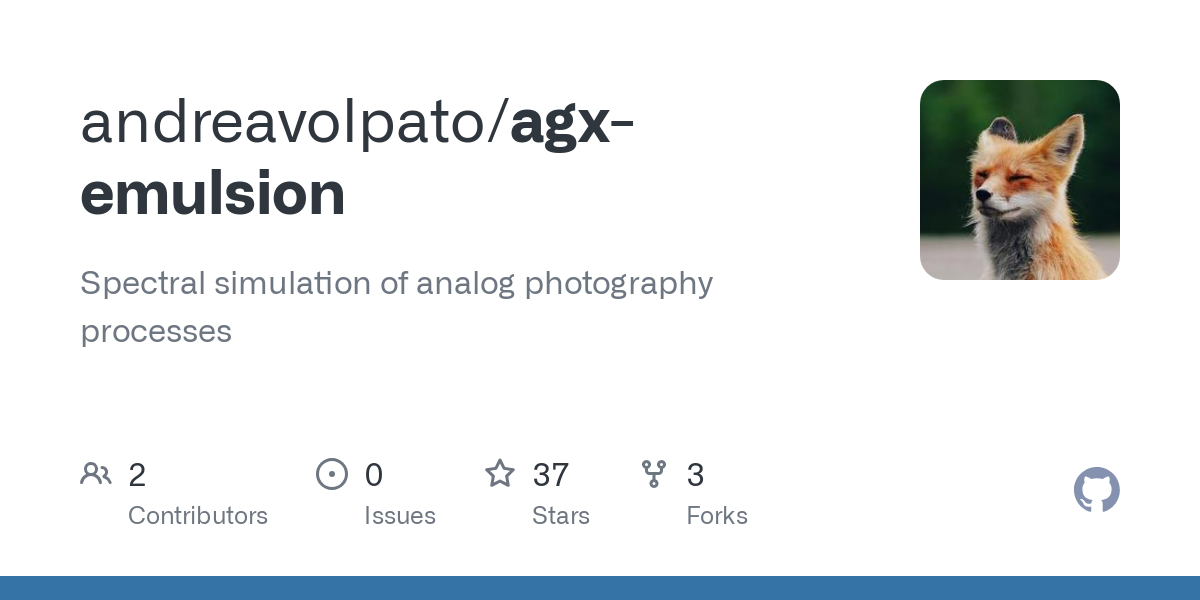Click the Stars label
Viewport: 1200px width, 600px height.
click(561, 516)
